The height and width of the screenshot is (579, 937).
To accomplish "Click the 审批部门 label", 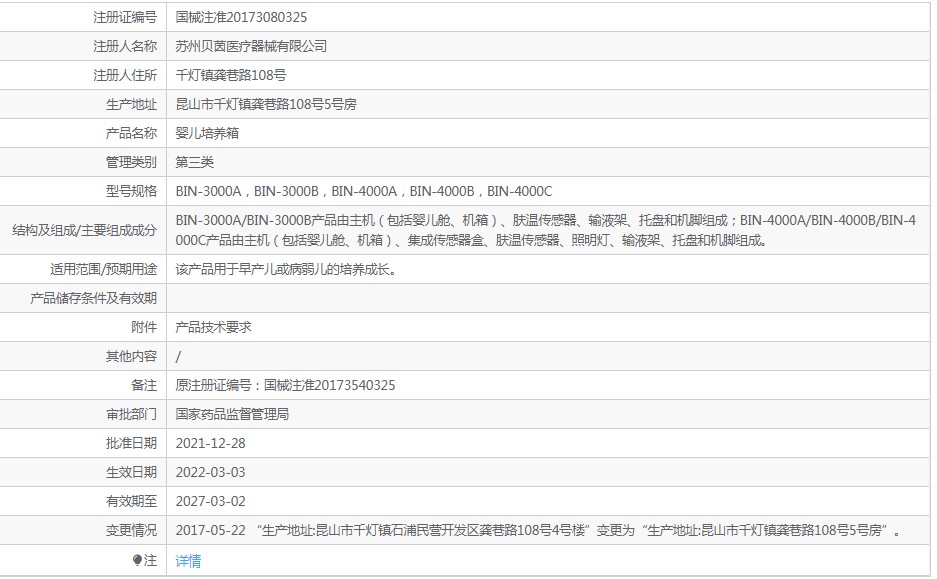I will coord(131,414).
